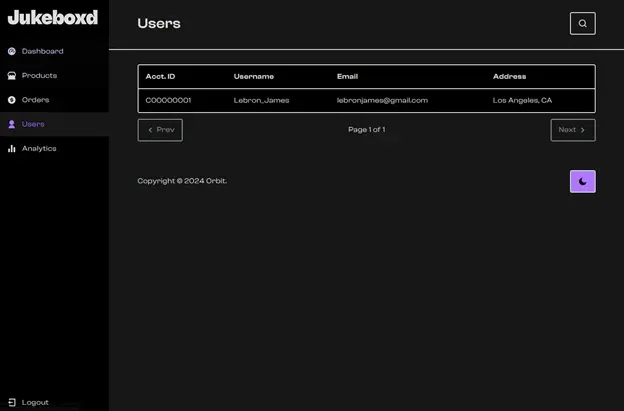Viewport: 624px width, 411px height.
Task: Go to previous page with Prev
Action: tap(160, 130)
